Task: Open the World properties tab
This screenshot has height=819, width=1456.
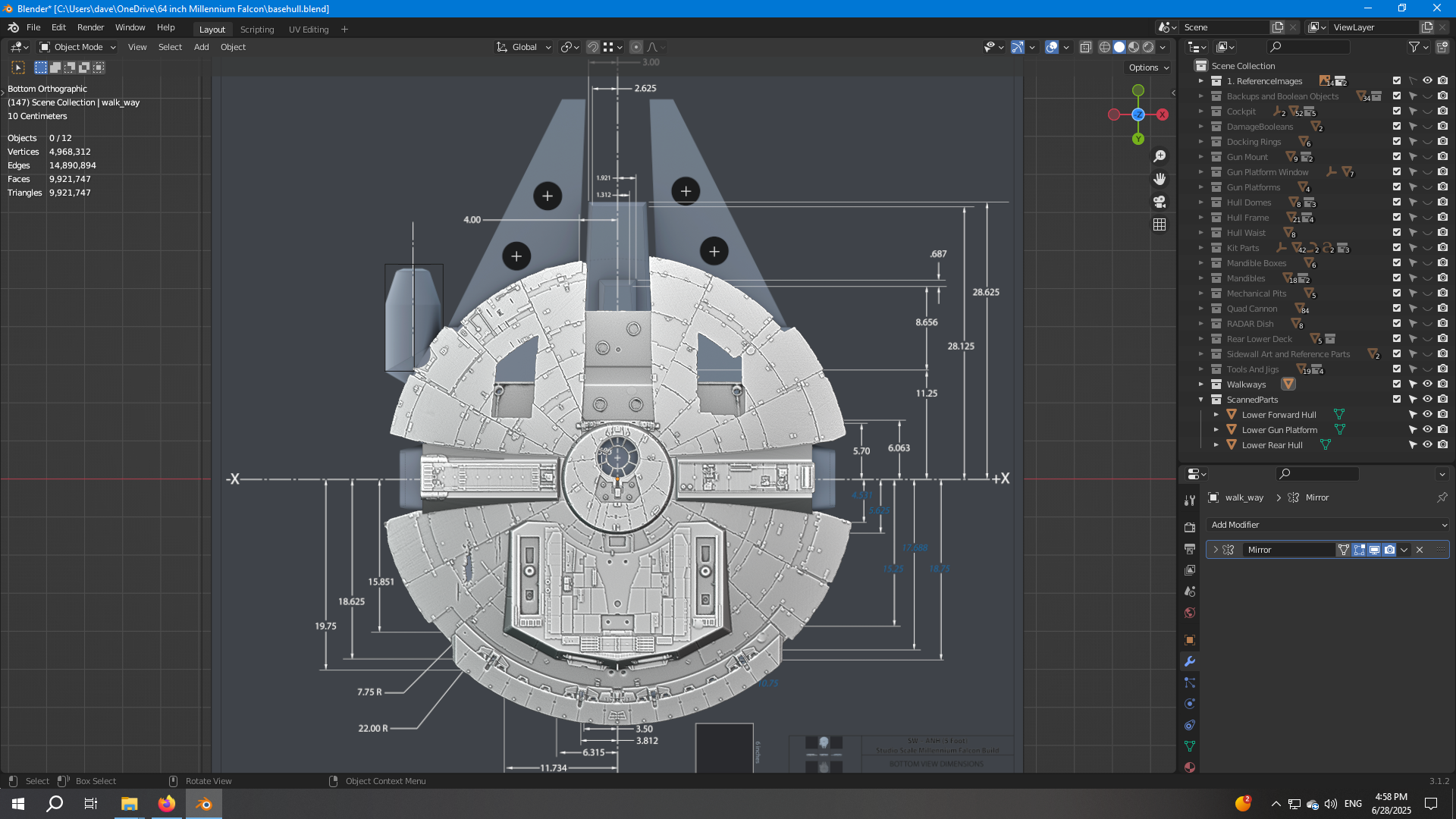Action: click(1190, 612)
